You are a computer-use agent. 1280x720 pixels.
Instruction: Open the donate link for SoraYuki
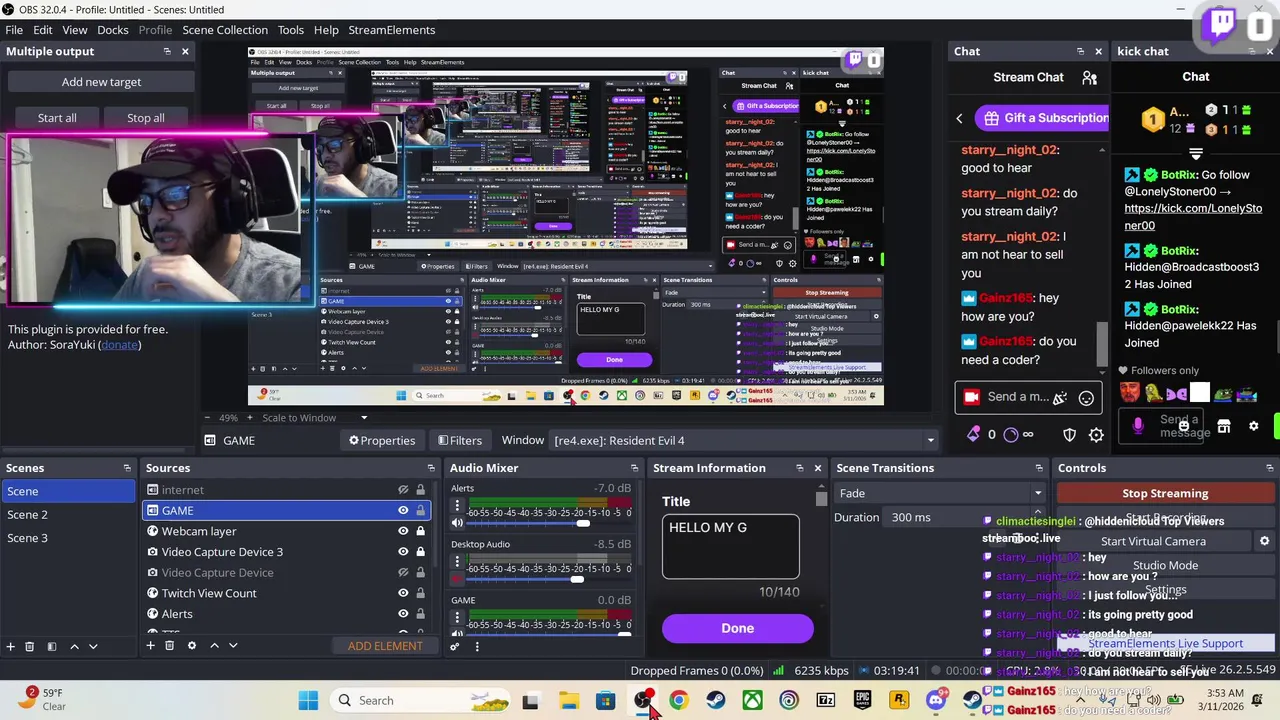pos(120,345)
